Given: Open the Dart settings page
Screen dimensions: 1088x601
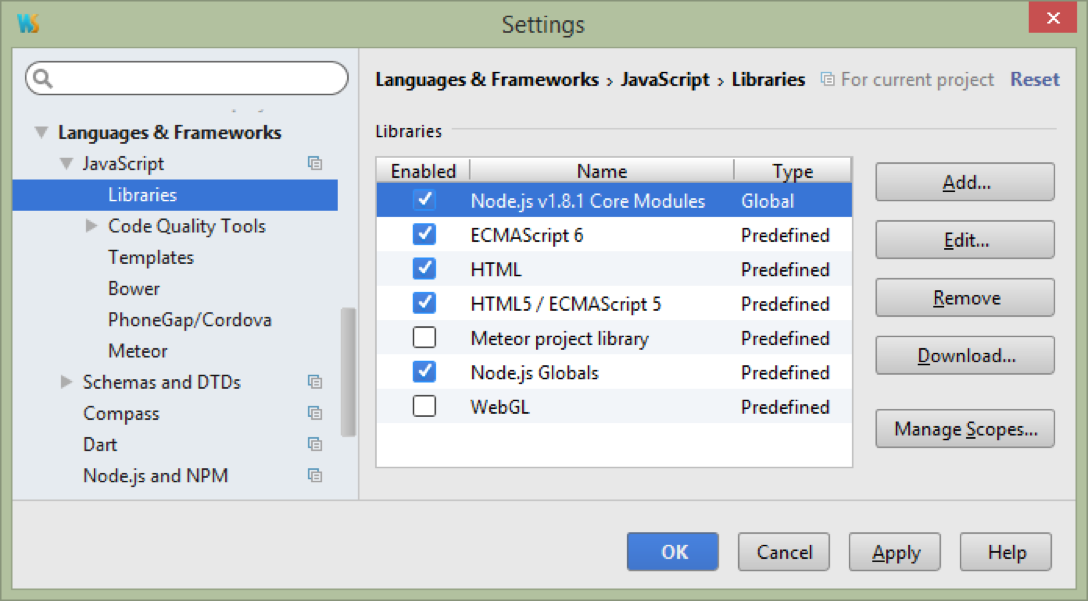Looking at the screenshot, I should (x=100, y=445).
